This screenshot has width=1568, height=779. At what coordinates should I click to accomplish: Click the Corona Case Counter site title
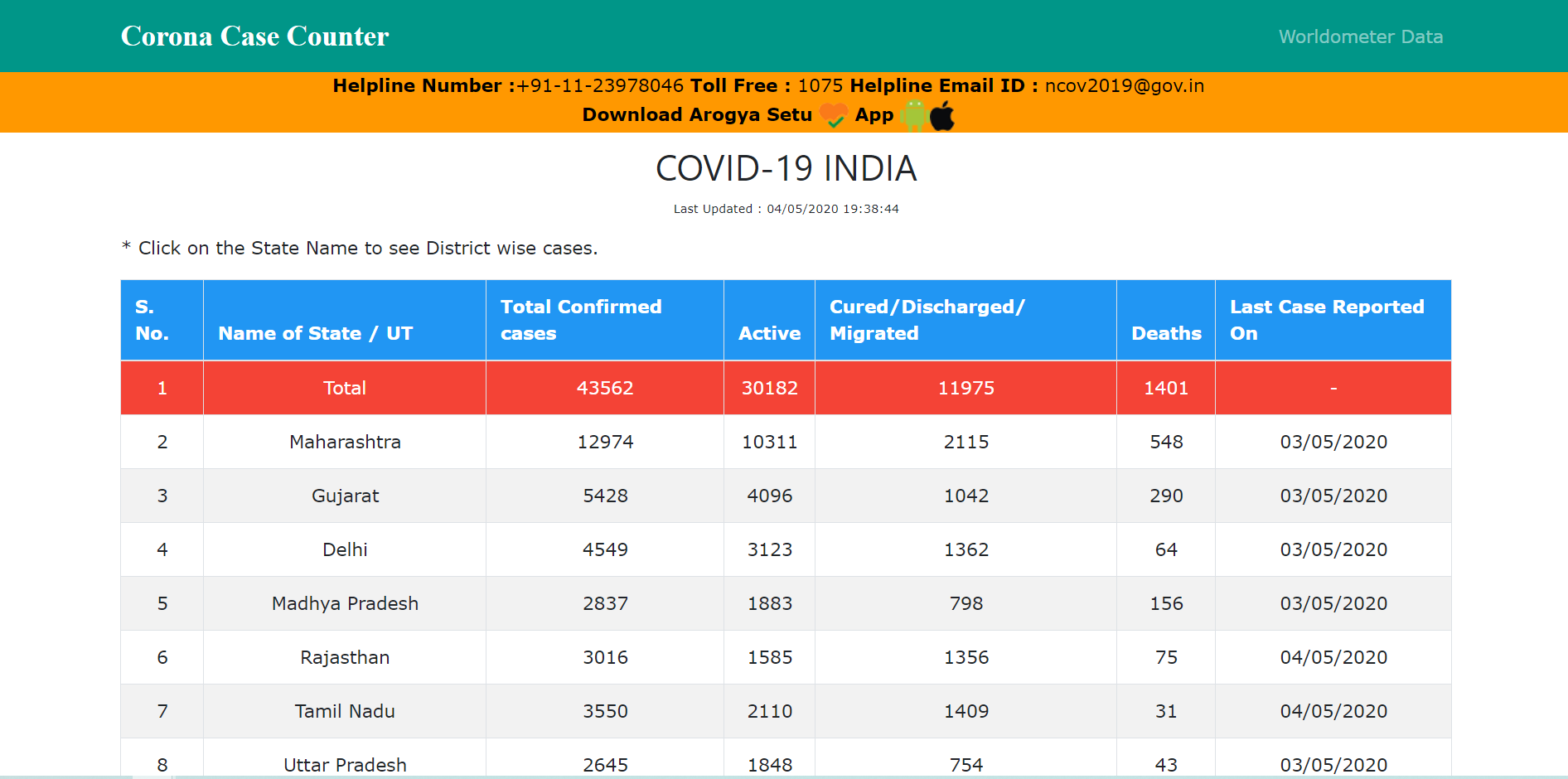point(254,36)
